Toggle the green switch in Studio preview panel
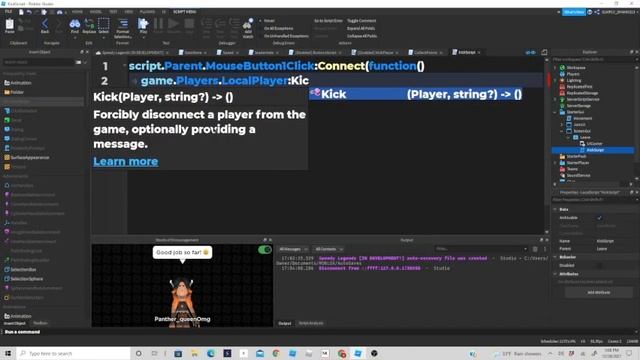The height and width of the screenshot is (360, 640). (x=264, y=249)
